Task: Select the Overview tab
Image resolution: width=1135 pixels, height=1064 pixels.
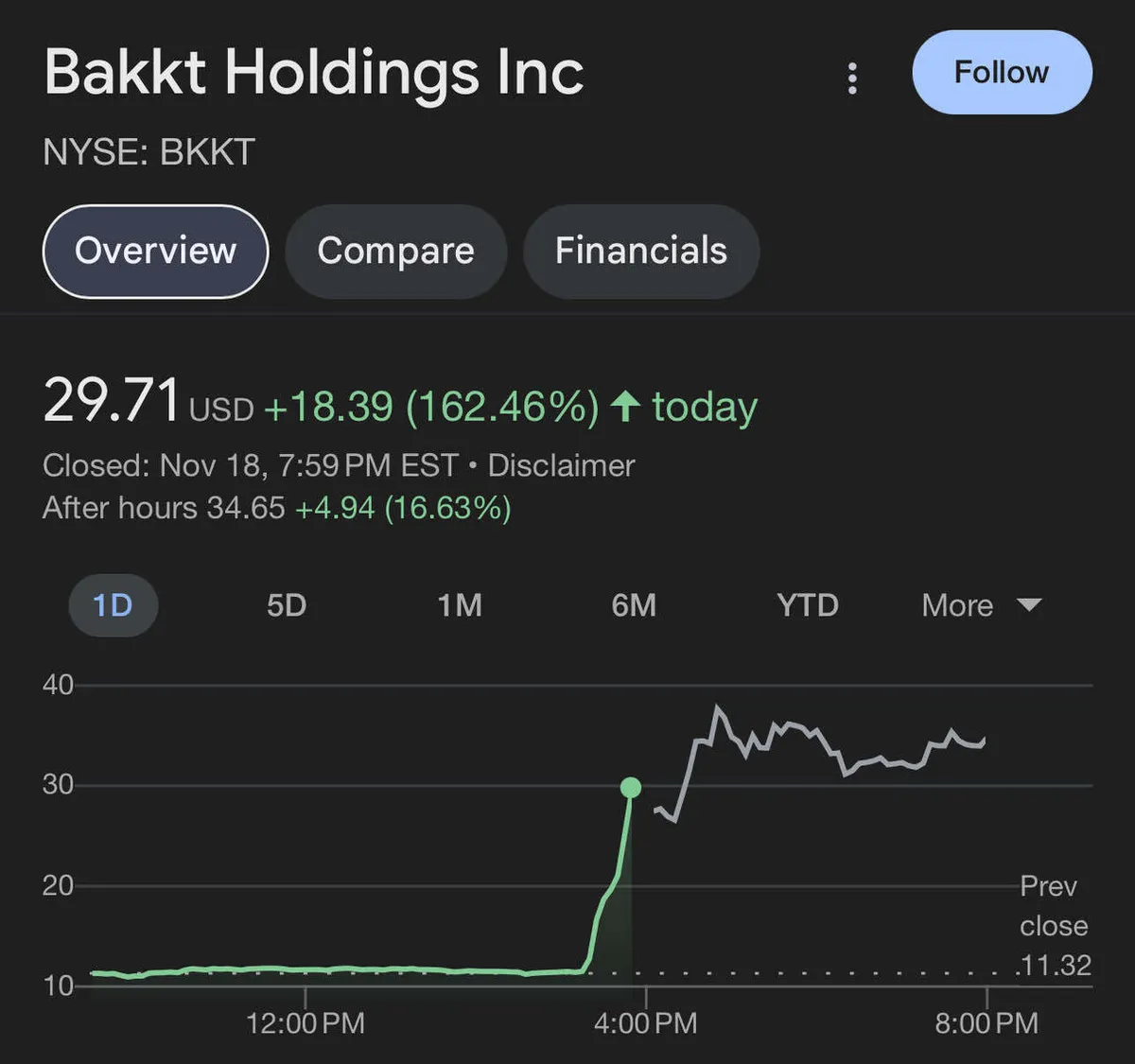Action: (x=156, y=252)
